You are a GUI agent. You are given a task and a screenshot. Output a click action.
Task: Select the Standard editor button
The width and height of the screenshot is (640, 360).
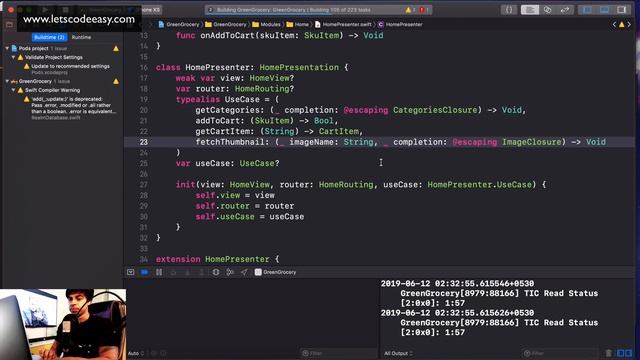[x=529, y=10]
